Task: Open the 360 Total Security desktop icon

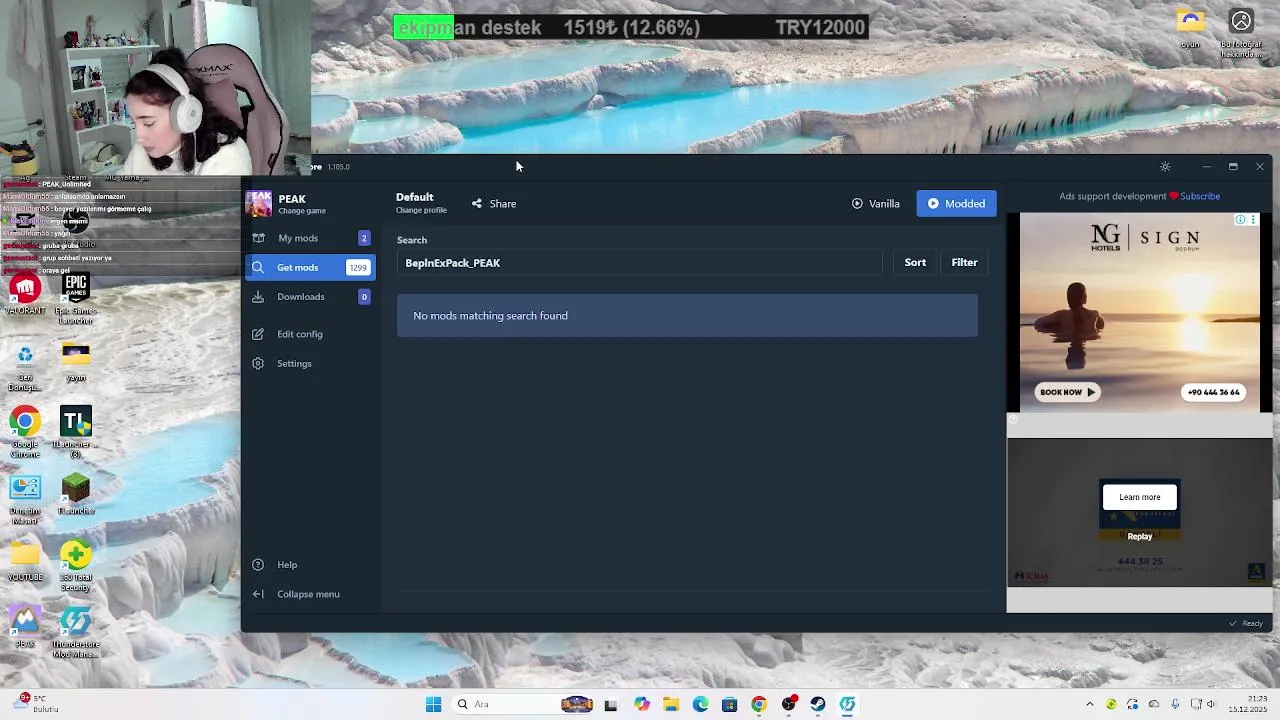Action: (x=76, y=566)
